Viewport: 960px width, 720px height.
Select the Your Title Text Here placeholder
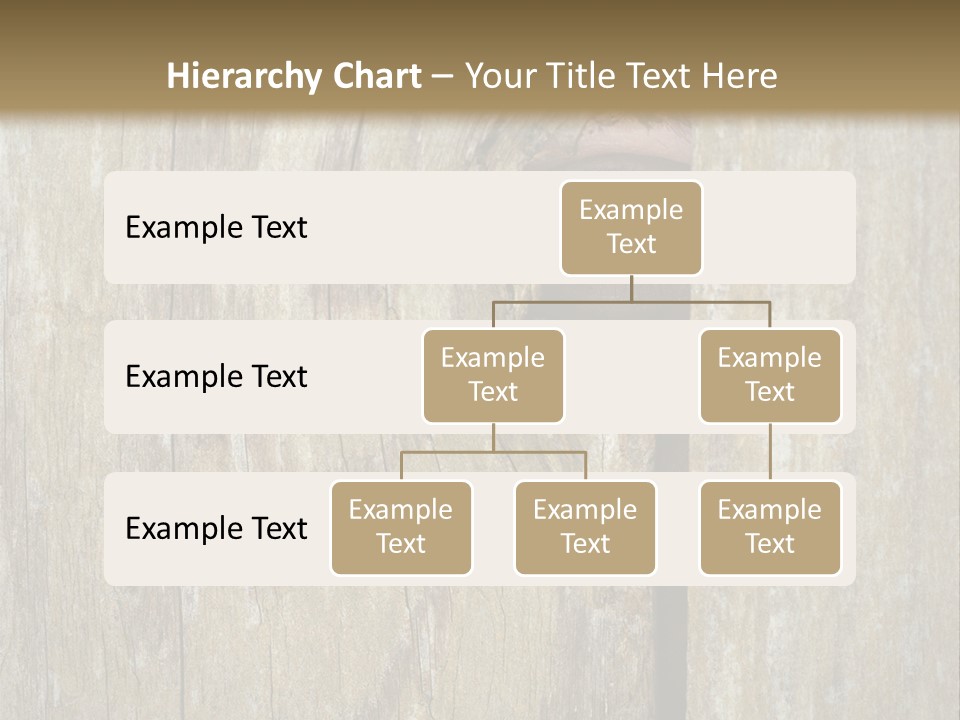621,76
